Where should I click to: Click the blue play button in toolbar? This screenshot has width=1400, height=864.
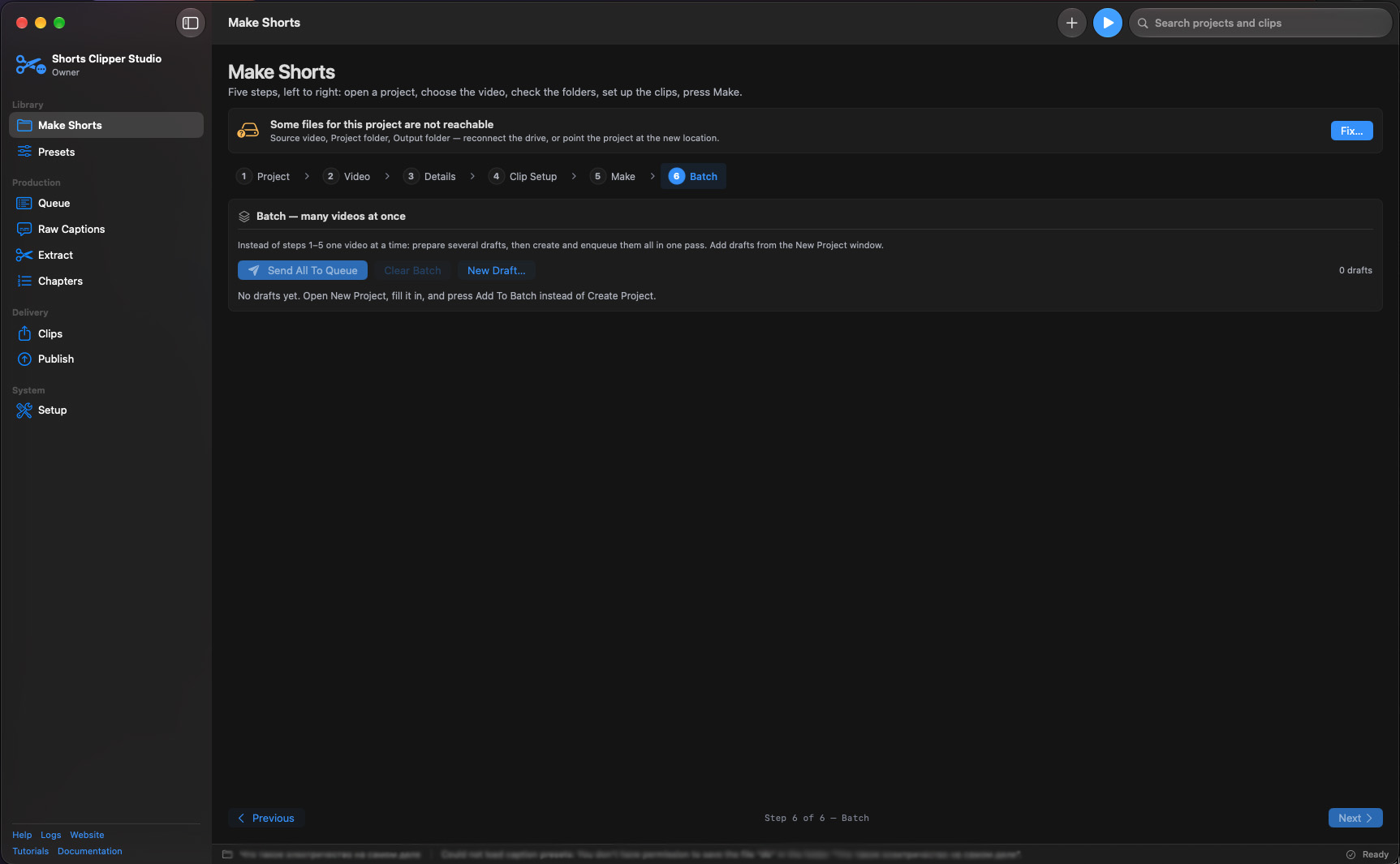coord(1107,23)
